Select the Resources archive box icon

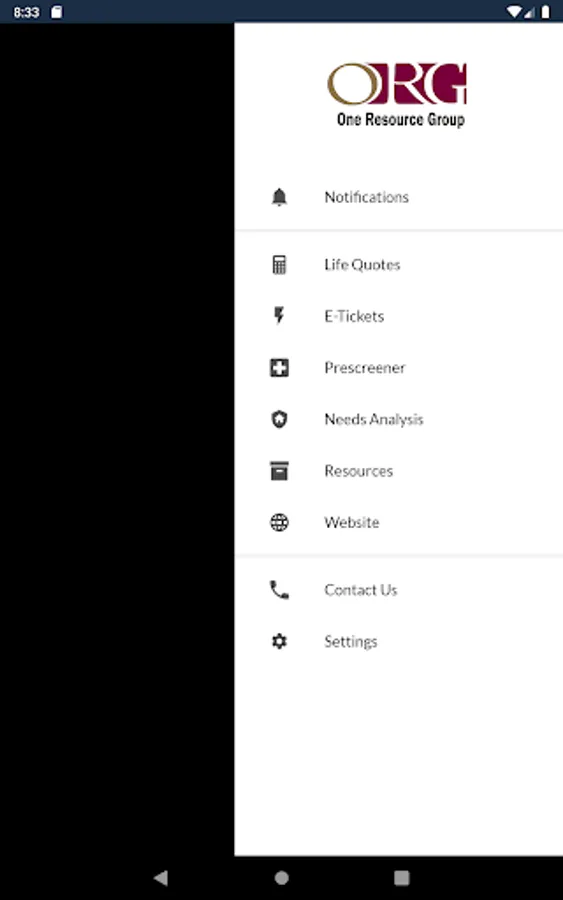(x=279, y=471)
